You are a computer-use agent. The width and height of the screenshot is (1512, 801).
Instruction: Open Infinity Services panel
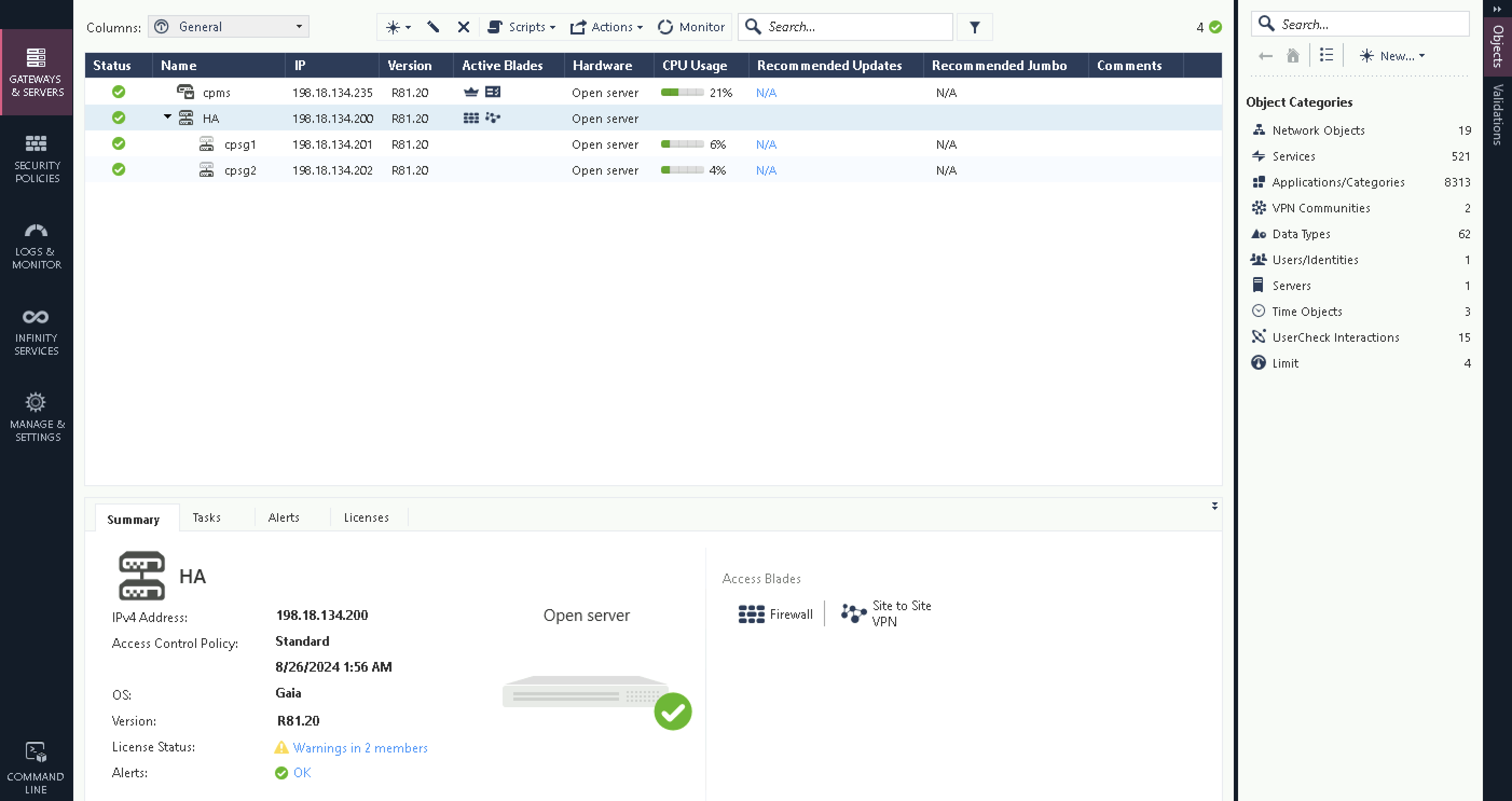(36, 332)
